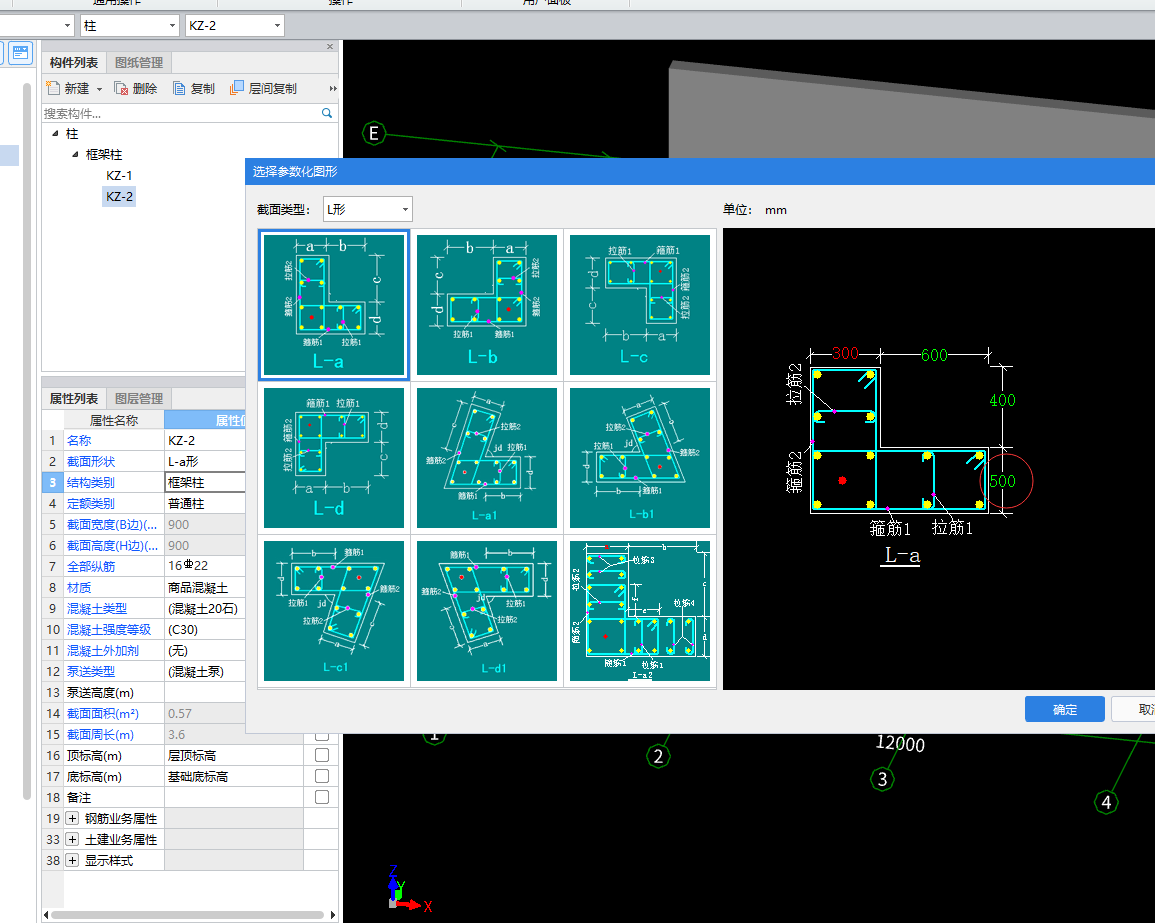
Task: Select the L-d section shape thumbnail
Action: 334,457
